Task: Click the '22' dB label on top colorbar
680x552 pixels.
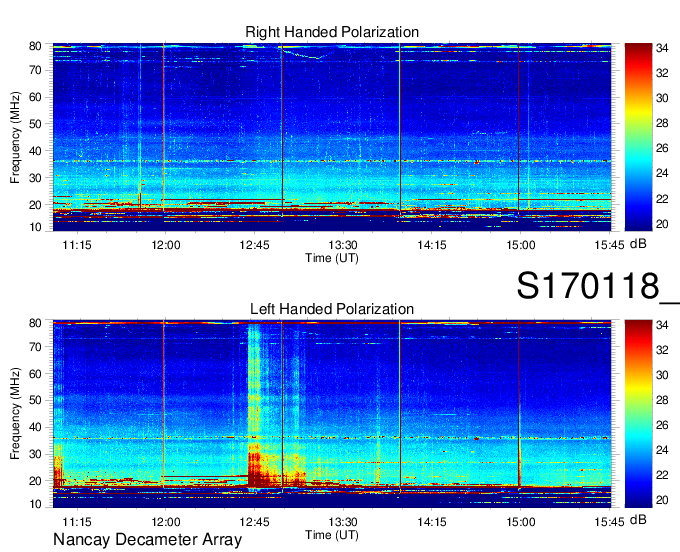Action: [x=662, y=199]
